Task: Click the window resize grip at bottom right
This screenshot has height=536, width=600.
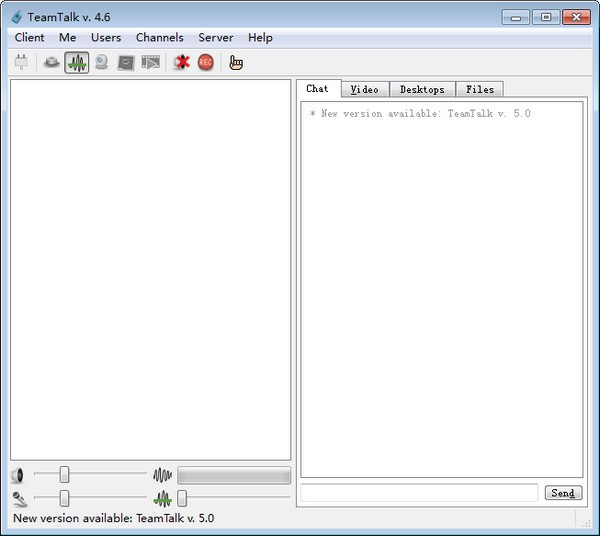Action: (x=586, y=524)
